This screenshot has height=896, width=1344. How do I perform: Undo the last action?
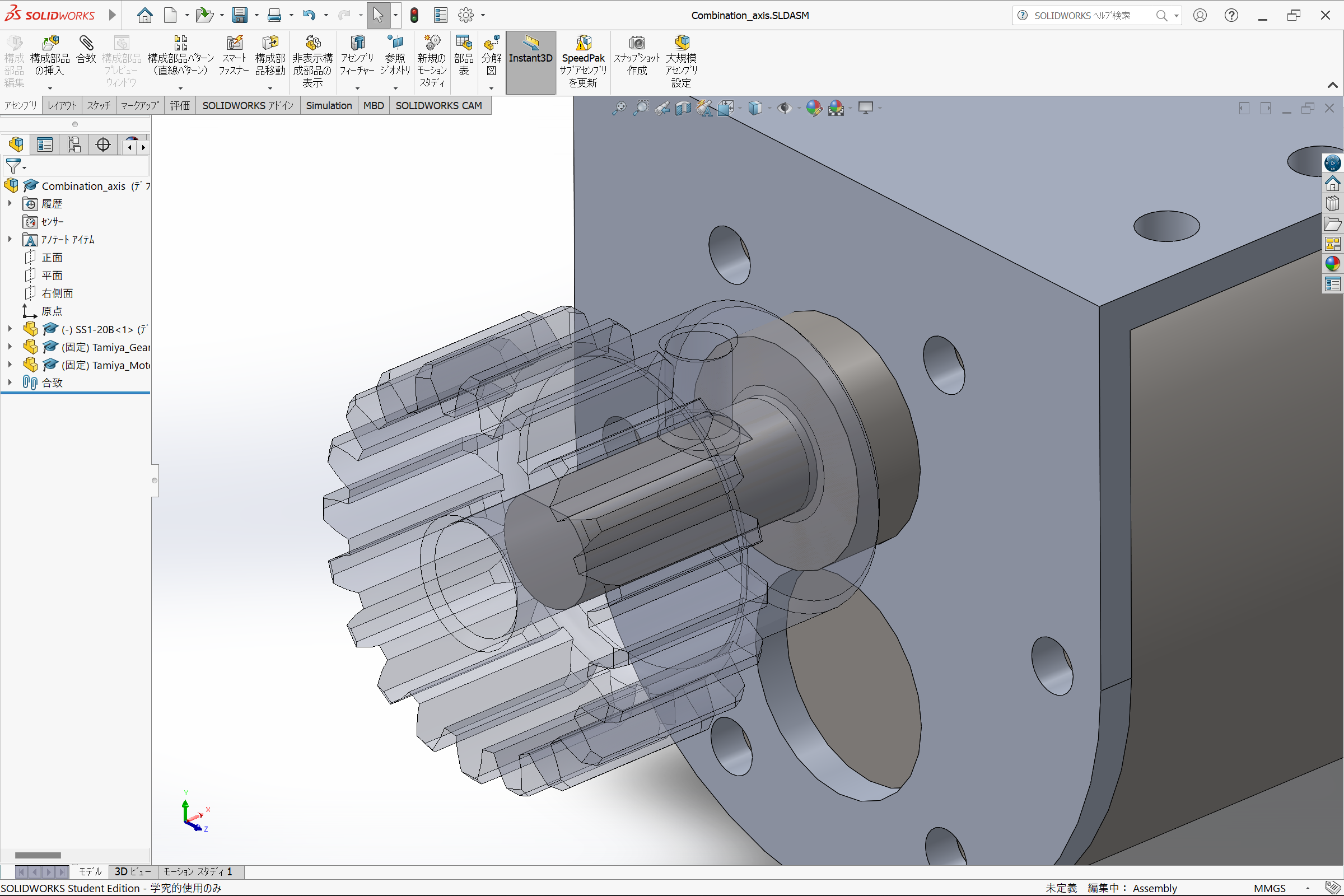(x=309, y=16)
